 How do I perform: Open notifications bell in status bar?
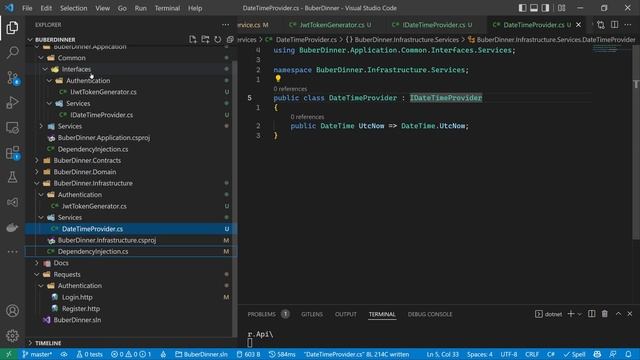point(628,354)
